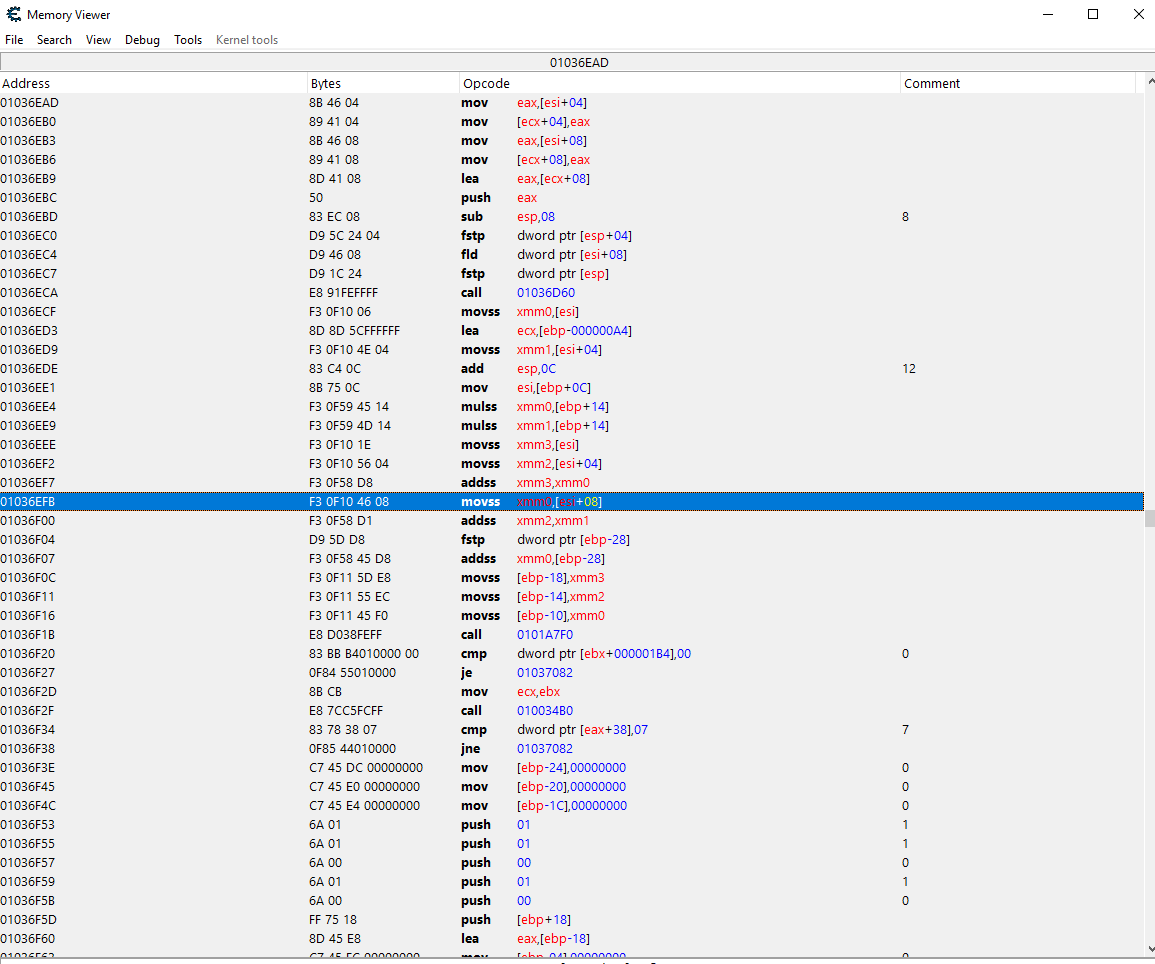Open the File menu
Viewport: 1155px width, 964px height.
(x=14, y=40)
